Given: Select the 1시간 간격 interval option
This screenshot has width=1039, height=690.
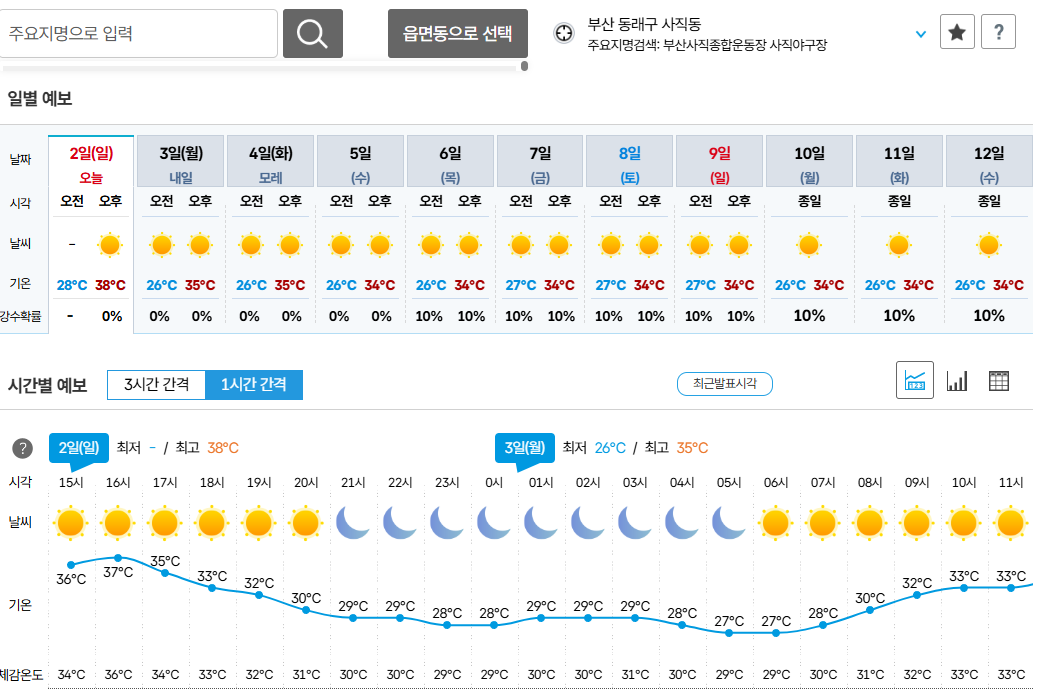Looking at the screenshot, I should pyautogui.click(x=254, y=384).
